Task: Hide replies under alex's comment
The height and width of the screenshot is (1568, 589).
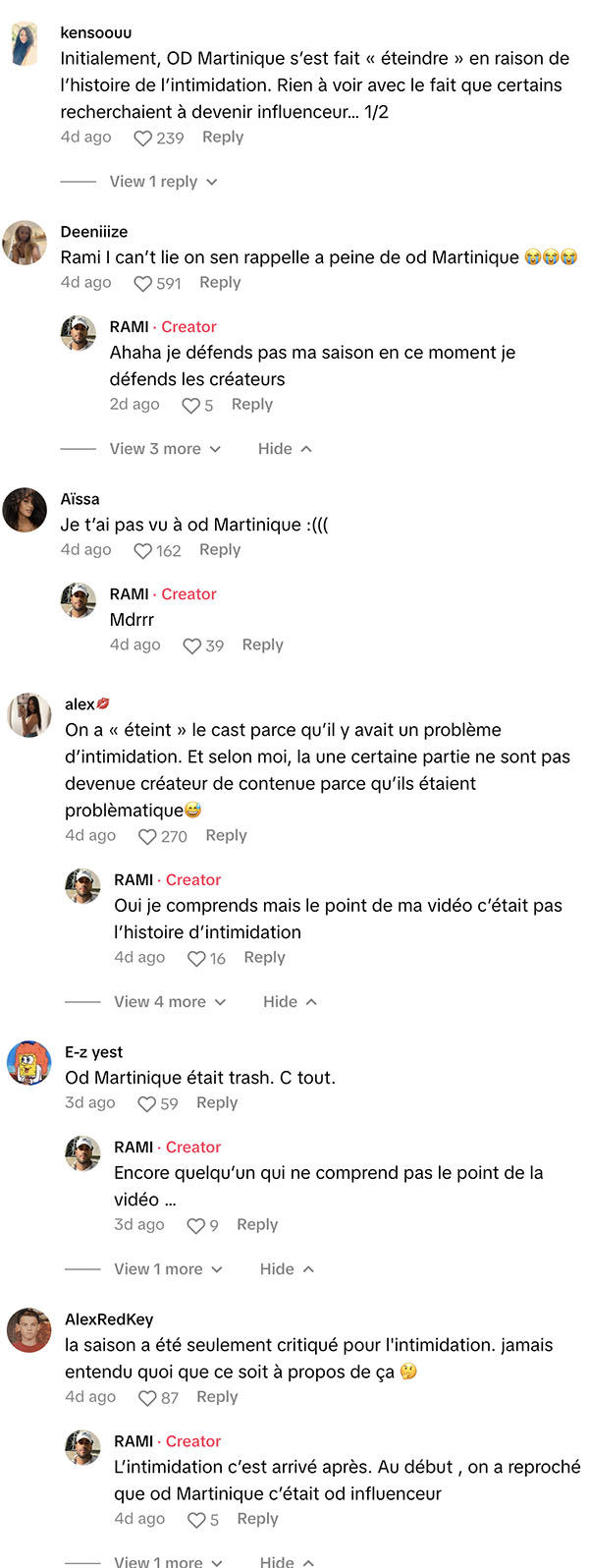Action: (290, 1002)
